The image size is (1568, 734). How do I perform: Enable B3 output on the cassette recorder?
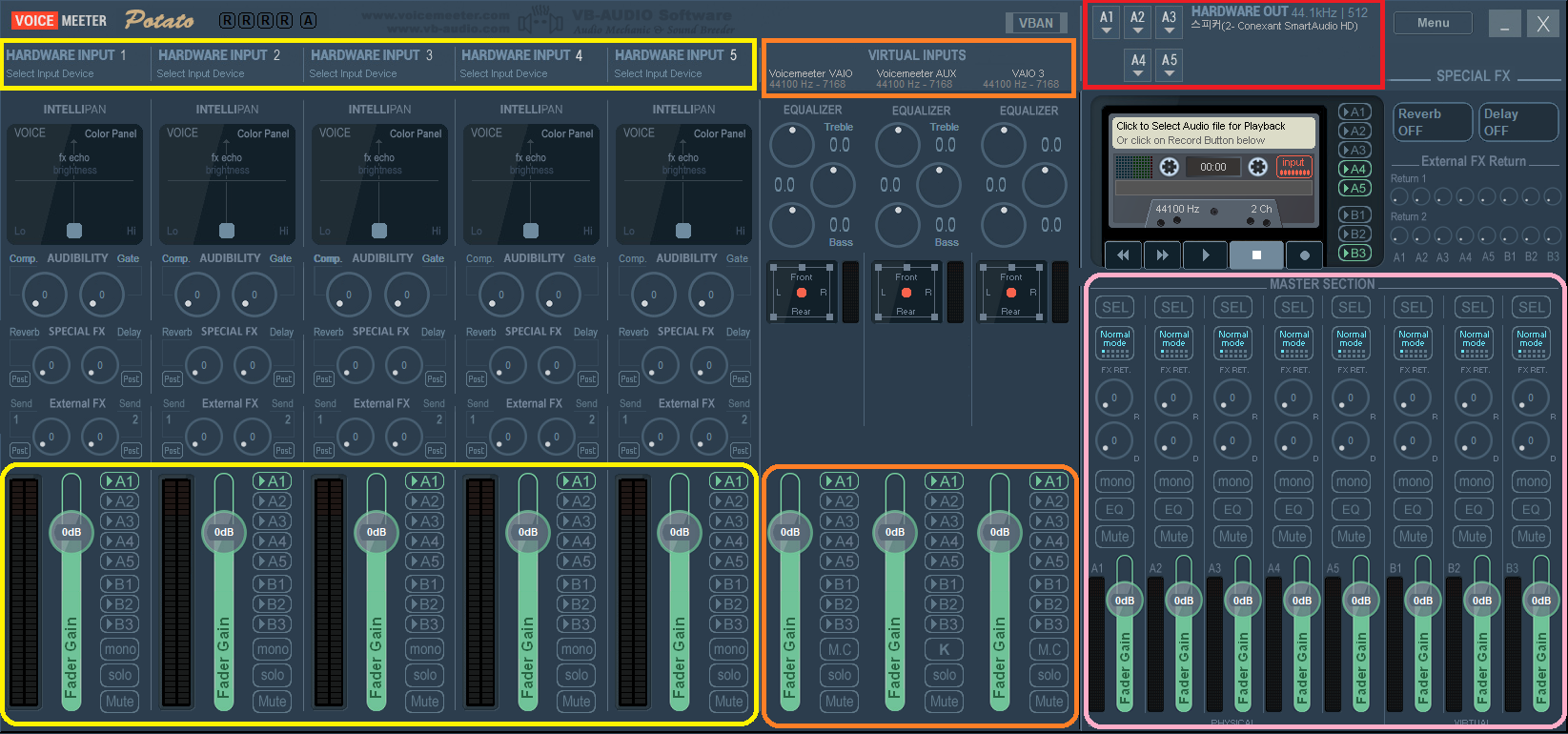(1354, 253)
